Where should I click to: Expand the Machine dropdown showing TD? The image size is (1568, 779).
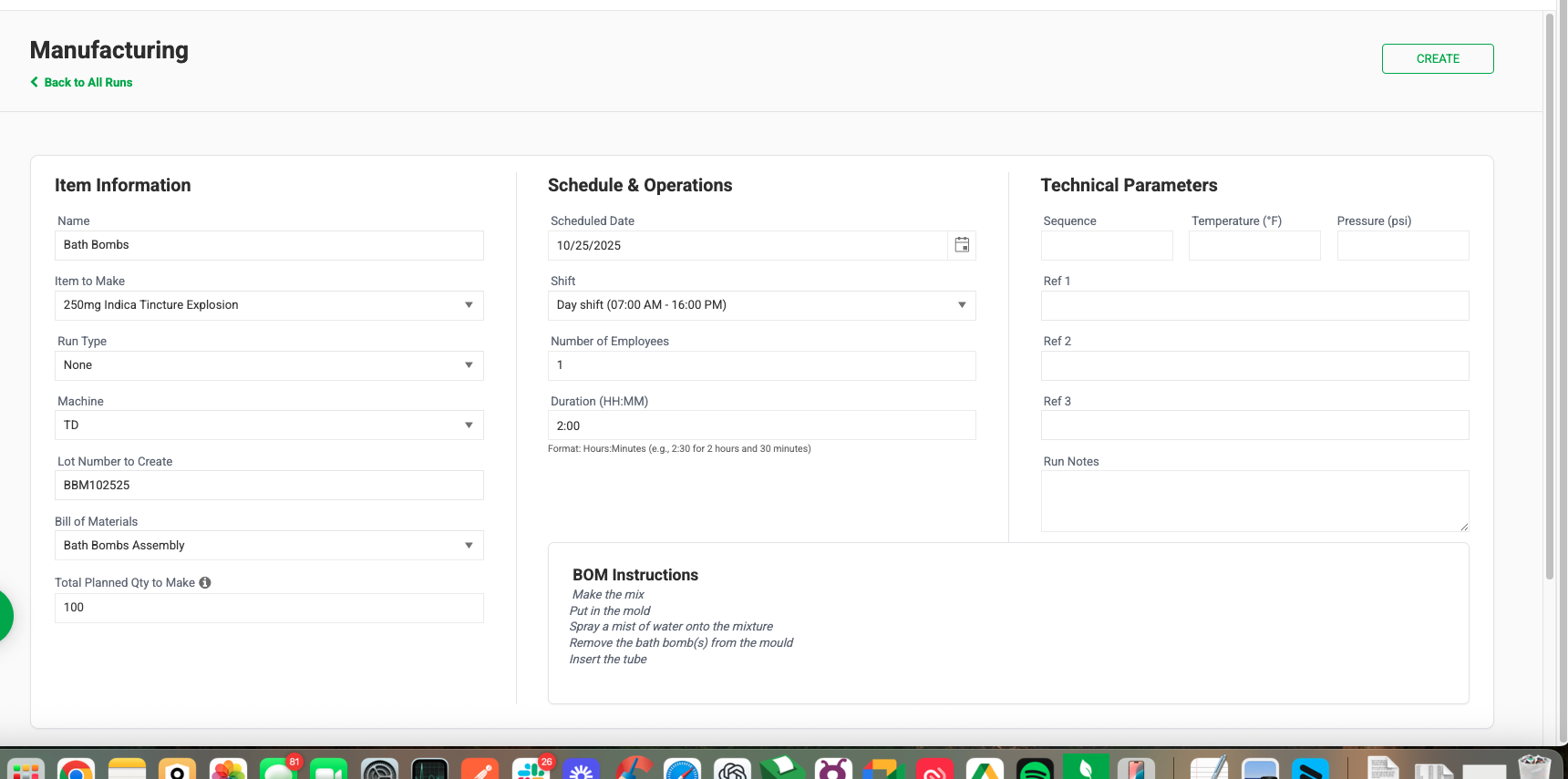point(269,425)
